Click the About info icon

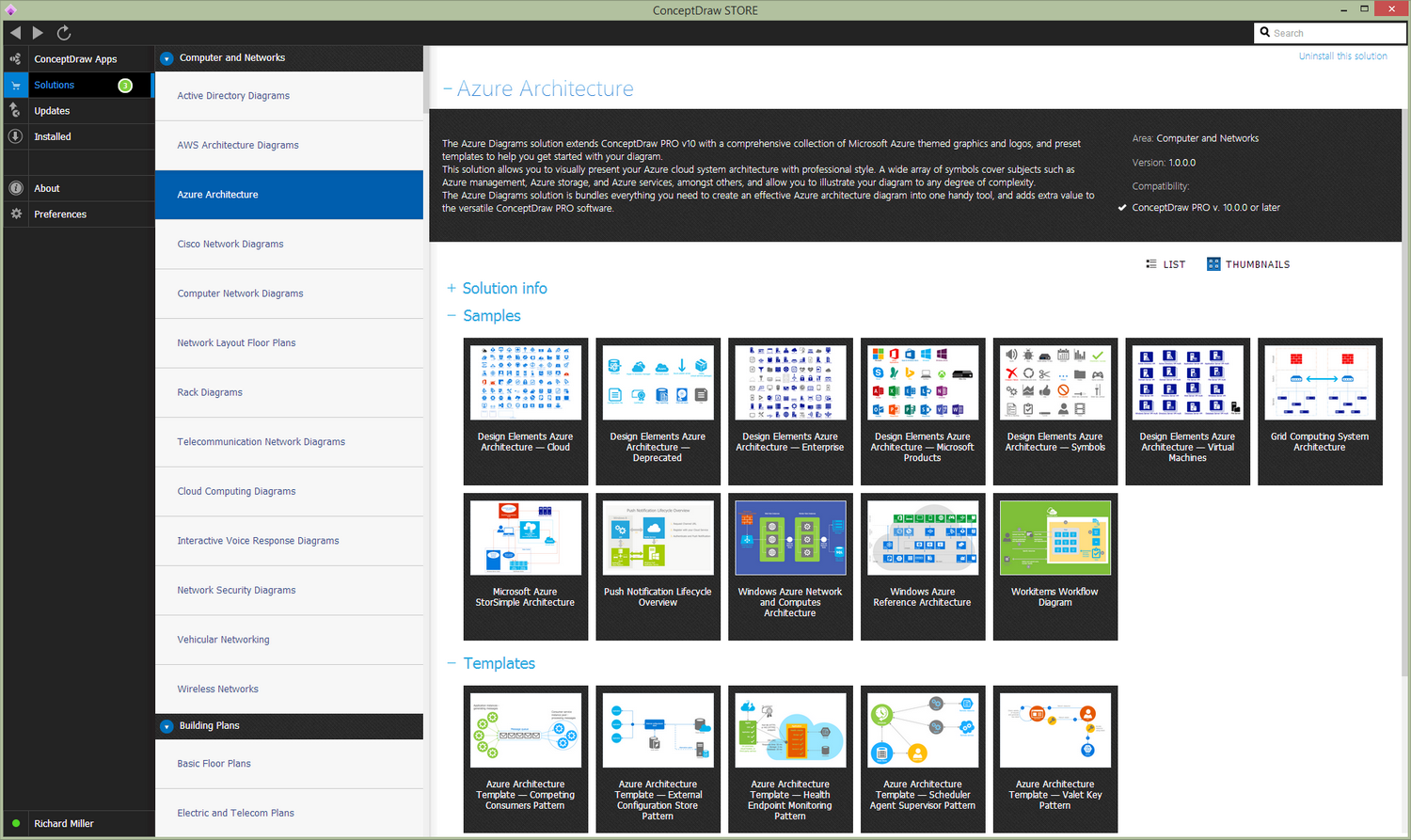[x=15, y=188]
